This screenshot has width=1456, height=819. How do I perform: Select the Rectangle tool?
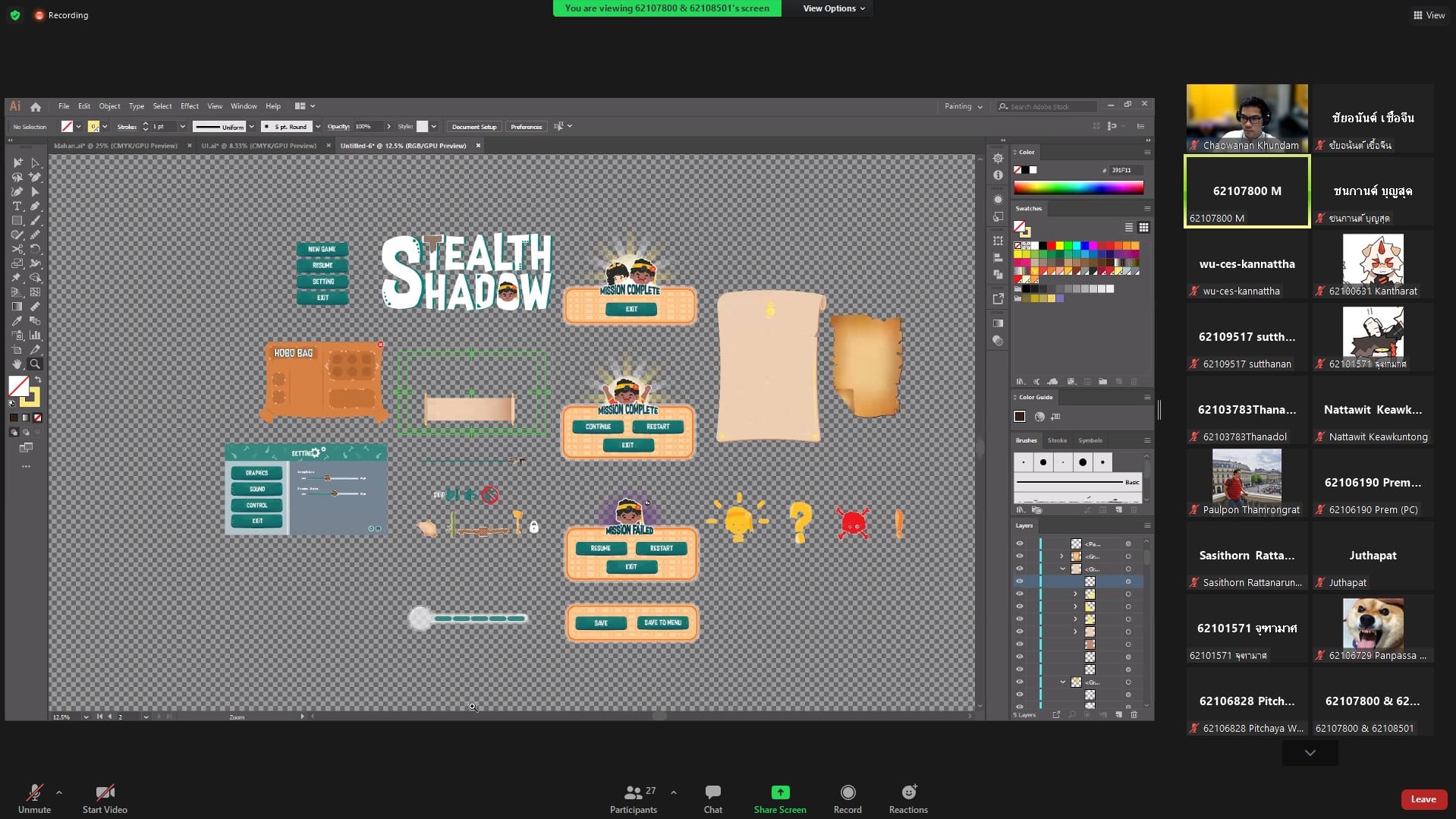17,221
